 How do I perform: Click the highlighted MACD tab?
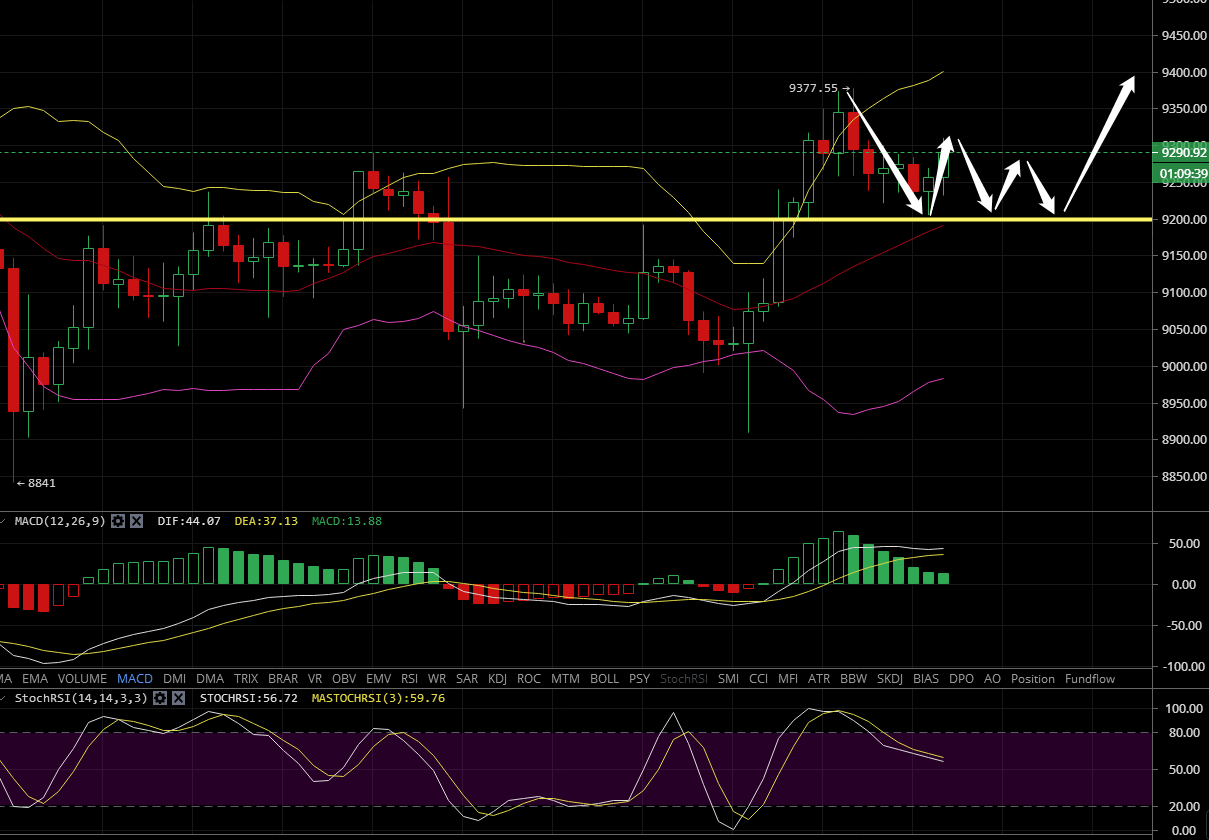coord(134,679)
